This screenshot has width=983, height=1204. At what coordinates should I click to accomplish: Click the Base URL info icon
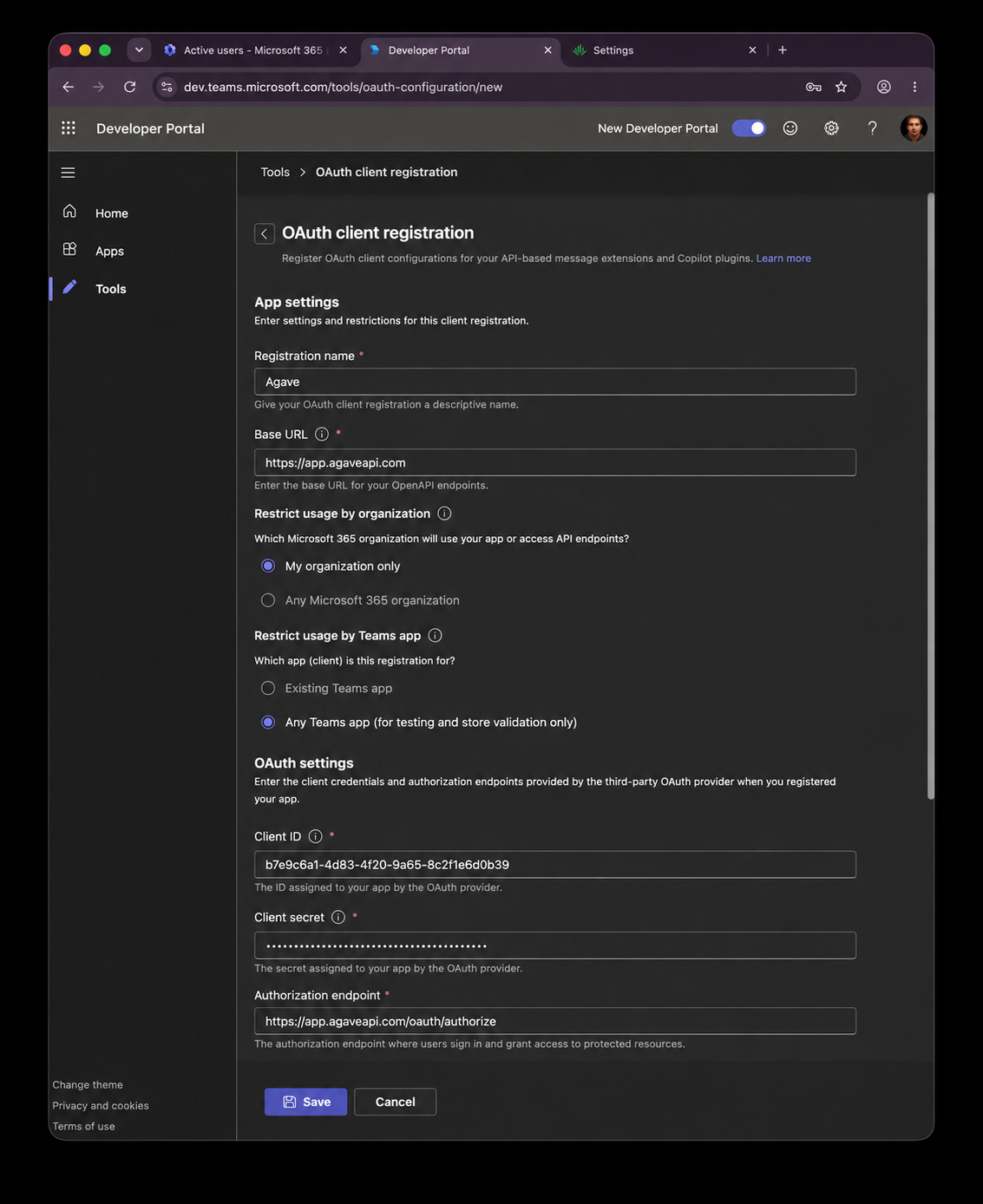[322, 434]
